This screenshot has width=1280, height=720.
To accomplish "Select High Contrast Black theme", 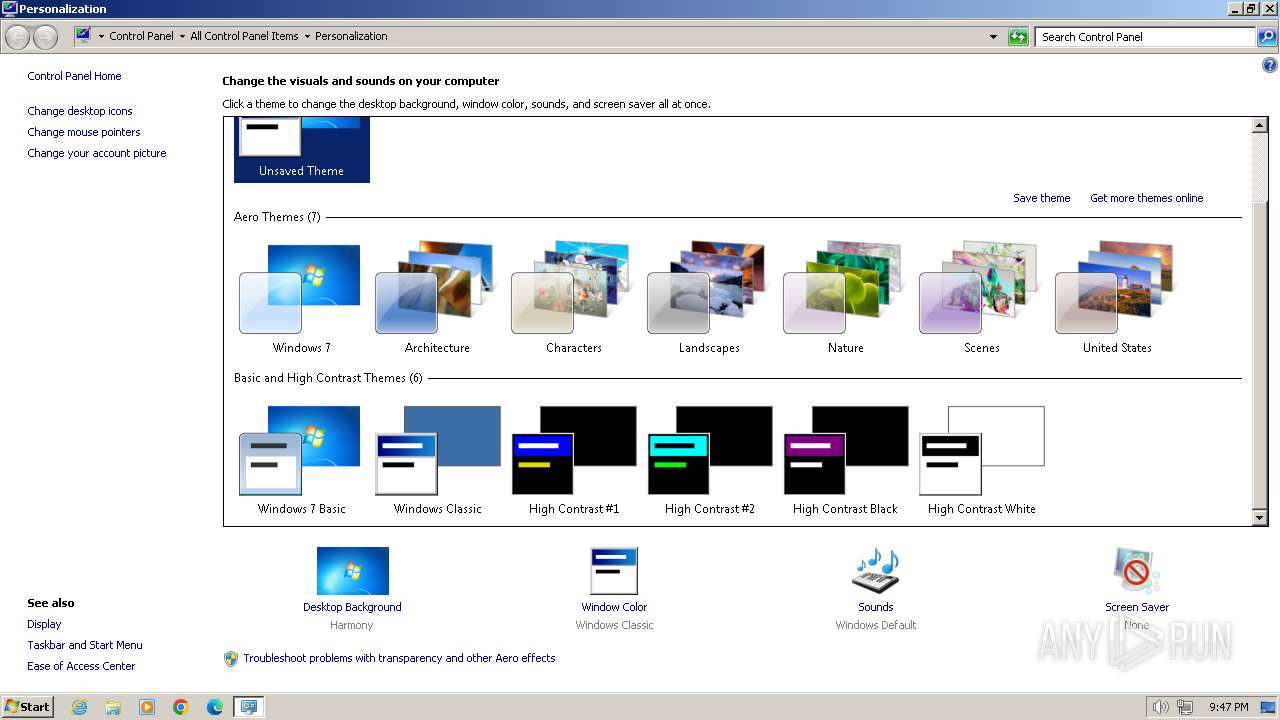I will [x=845, y=459].
